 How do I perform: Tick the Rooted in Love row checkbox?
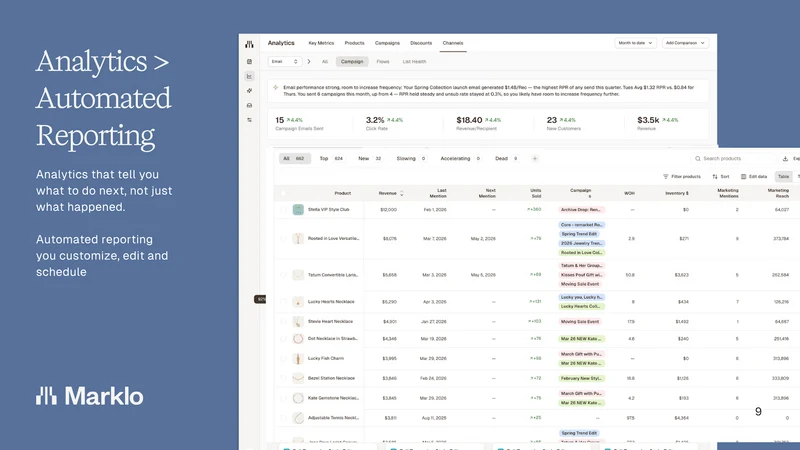click(283, 238)
